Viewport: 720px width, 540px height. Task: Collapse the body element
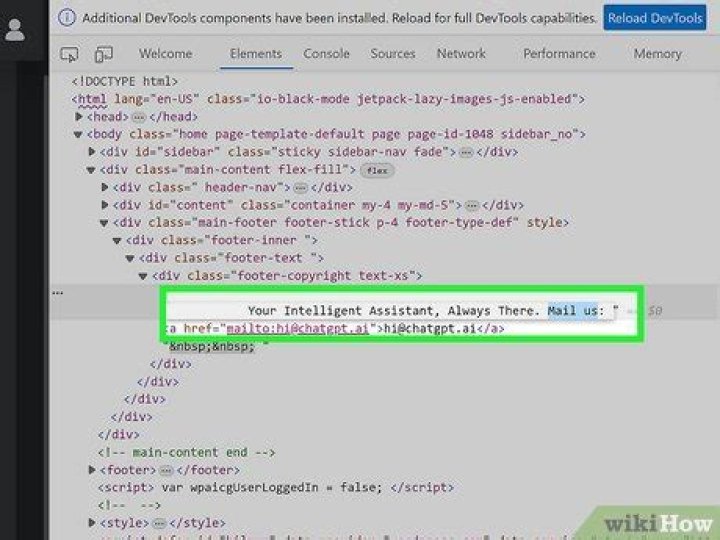[x=78, y=134]
